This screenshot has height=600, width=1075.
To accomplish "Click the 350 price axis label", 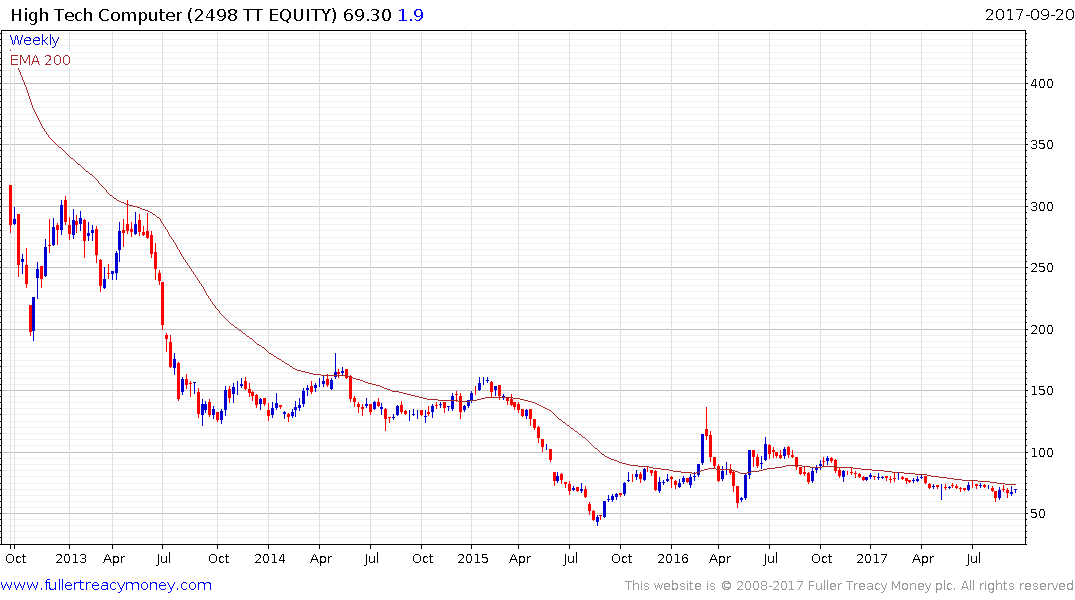I will (x=1042, y=145).
